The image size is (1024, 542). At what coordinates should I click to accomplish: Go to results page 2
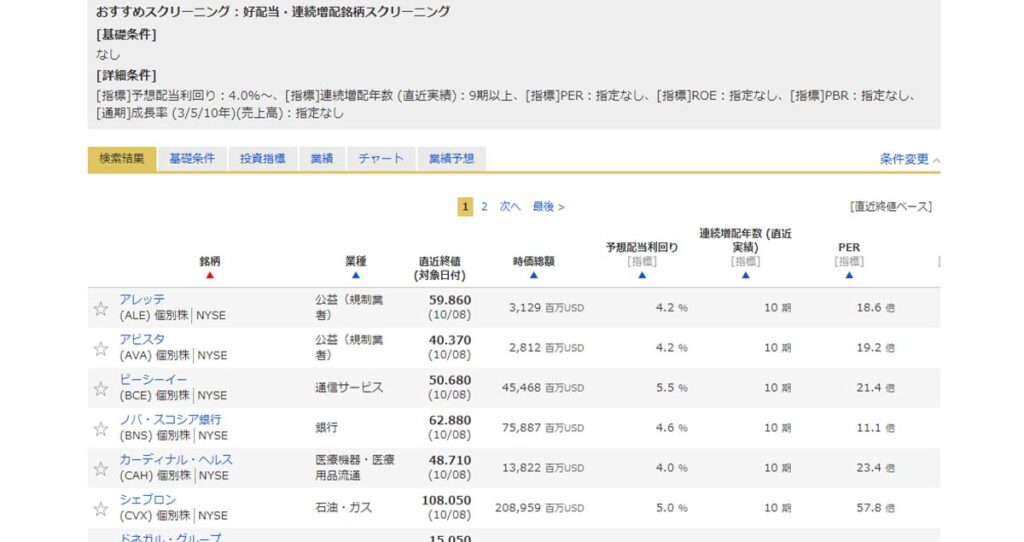(x=484, y=207)
